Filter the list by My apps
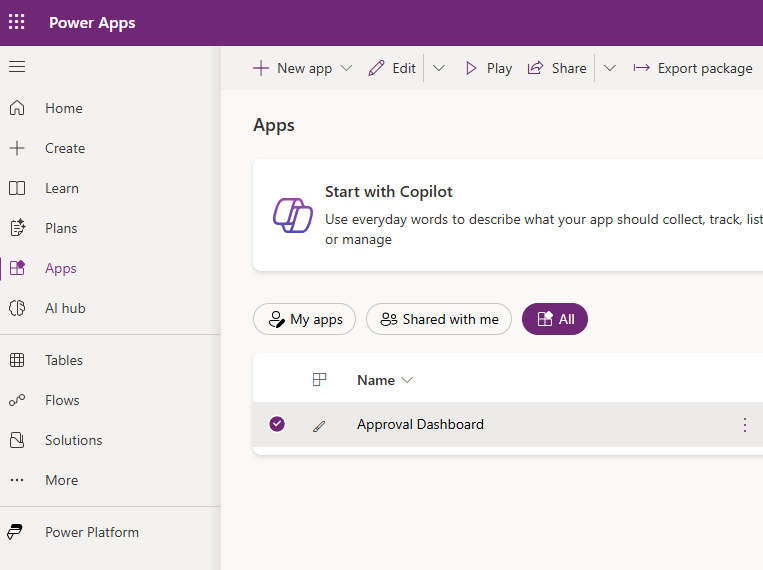The image size is (763, 570). [305, 319]
